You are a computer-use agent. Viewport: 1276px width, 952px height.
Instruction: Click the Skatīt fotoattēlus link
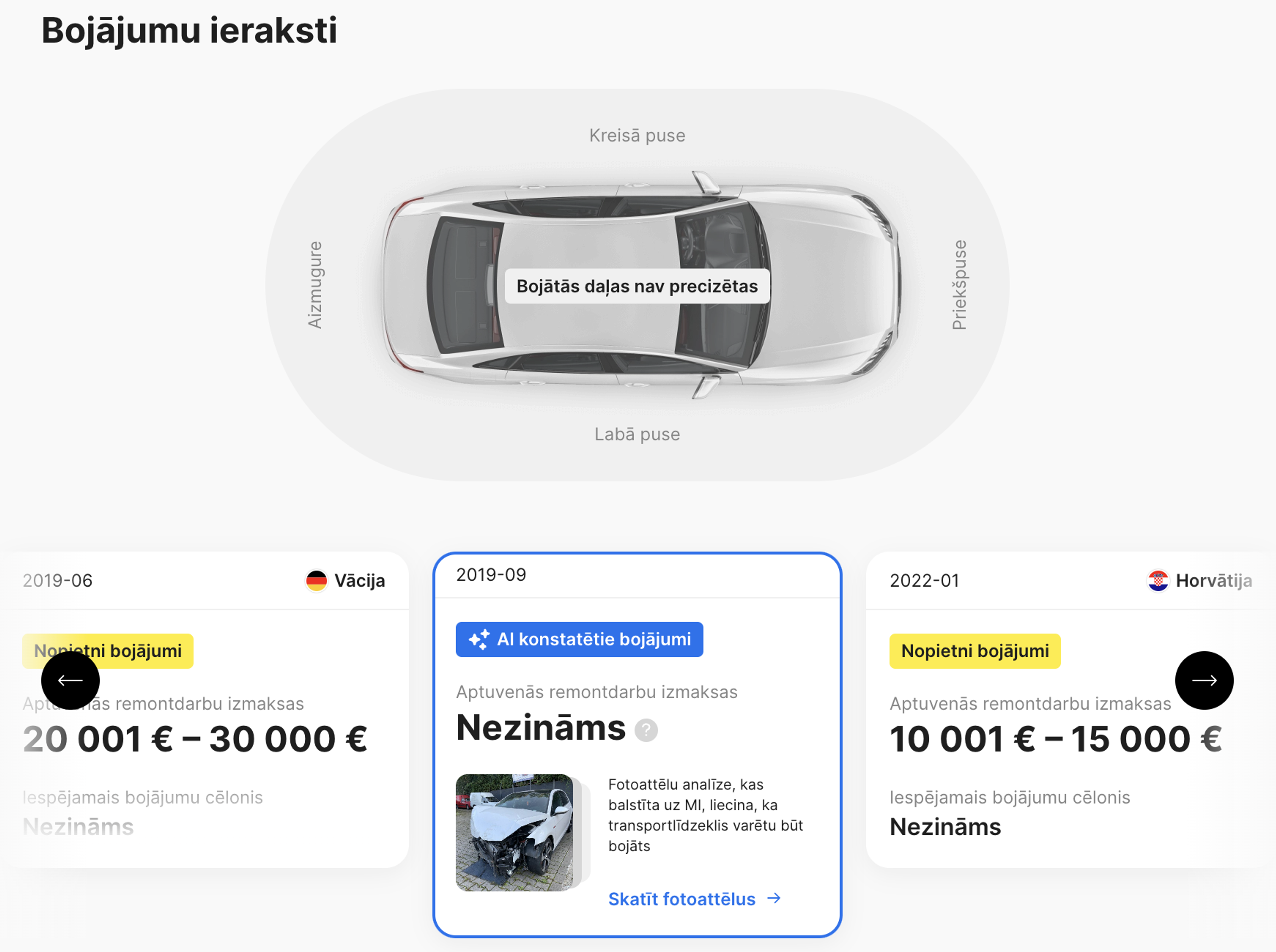[x=682, y=899]
